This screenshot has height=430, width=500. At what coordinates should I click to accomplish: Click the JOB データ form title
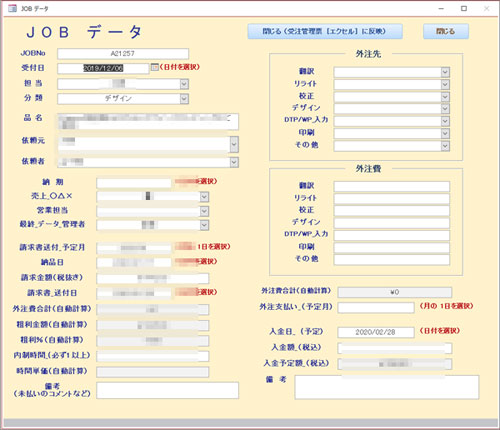click(x=84, y=32)
